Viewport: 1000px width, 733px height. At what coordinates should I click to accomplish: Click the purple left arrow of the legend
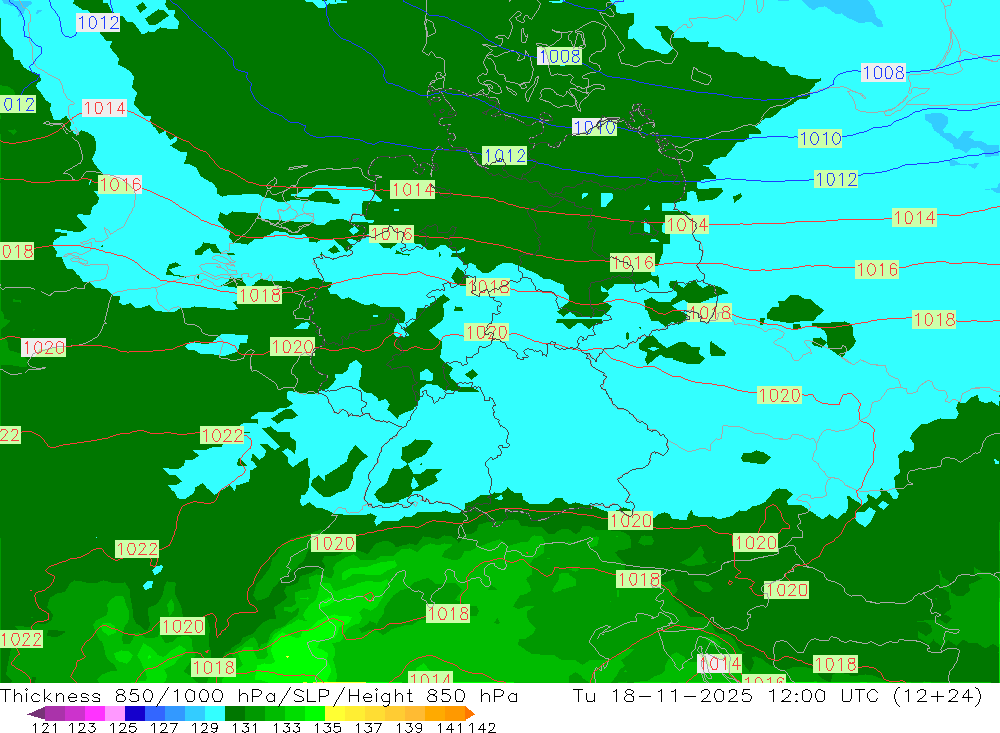pyautogui.click(x=36, y=713)
